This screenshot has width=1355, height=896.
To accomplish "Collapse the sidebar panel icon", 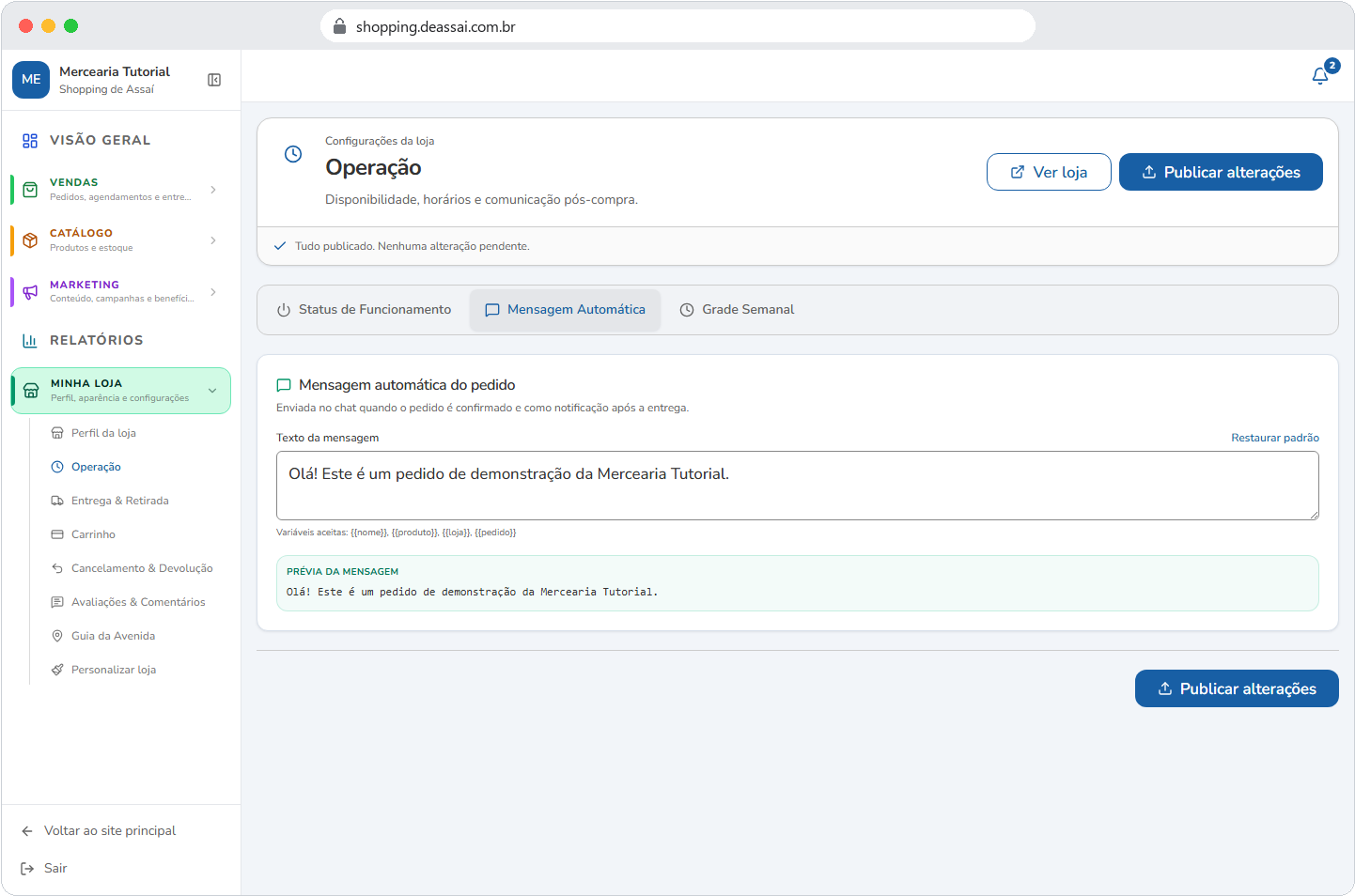I will coord(214,80).
